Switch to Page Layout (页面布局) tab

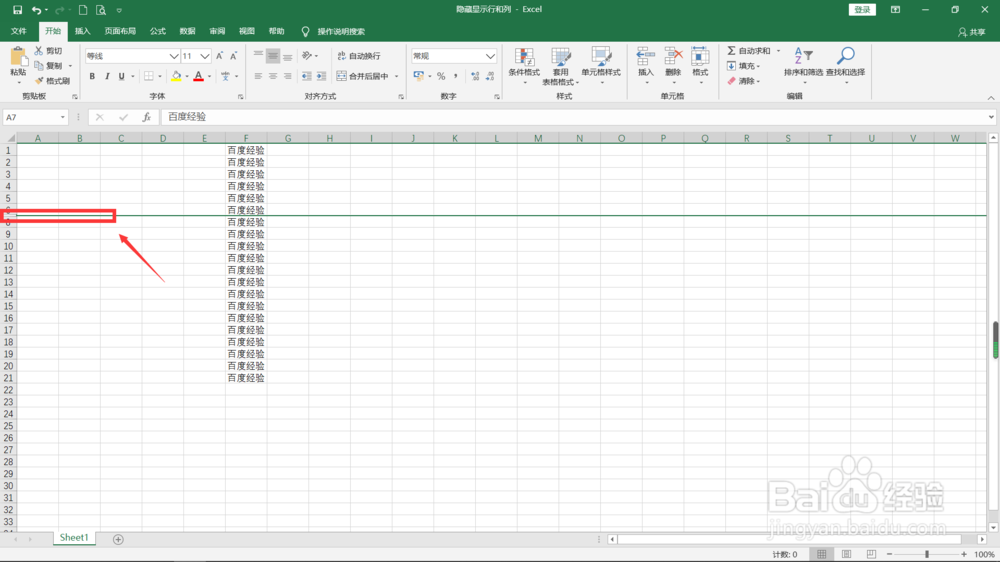click(120, 31)
